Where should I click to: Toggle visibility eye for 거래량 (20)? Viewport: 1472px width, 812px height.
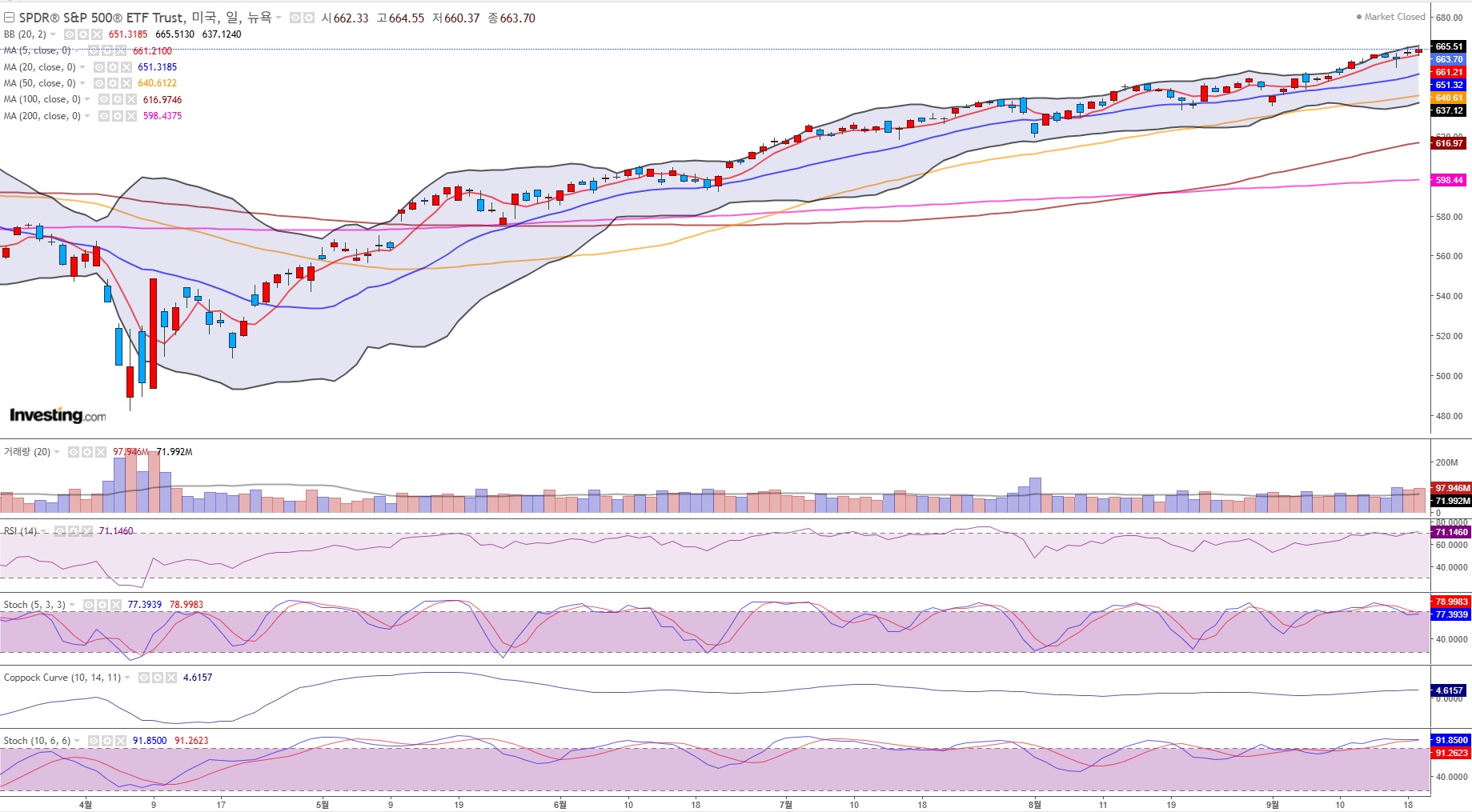pos(74,452)
